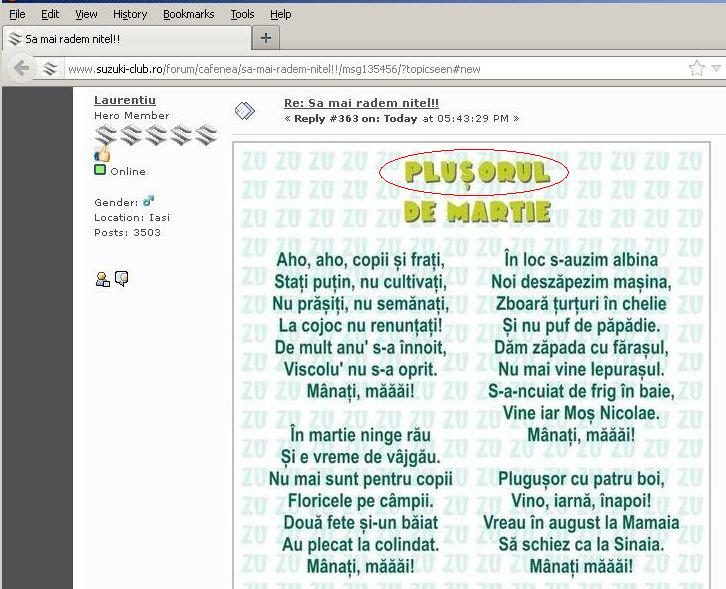Open the Edit menu
726x589 pixels.
click(50, 14)
